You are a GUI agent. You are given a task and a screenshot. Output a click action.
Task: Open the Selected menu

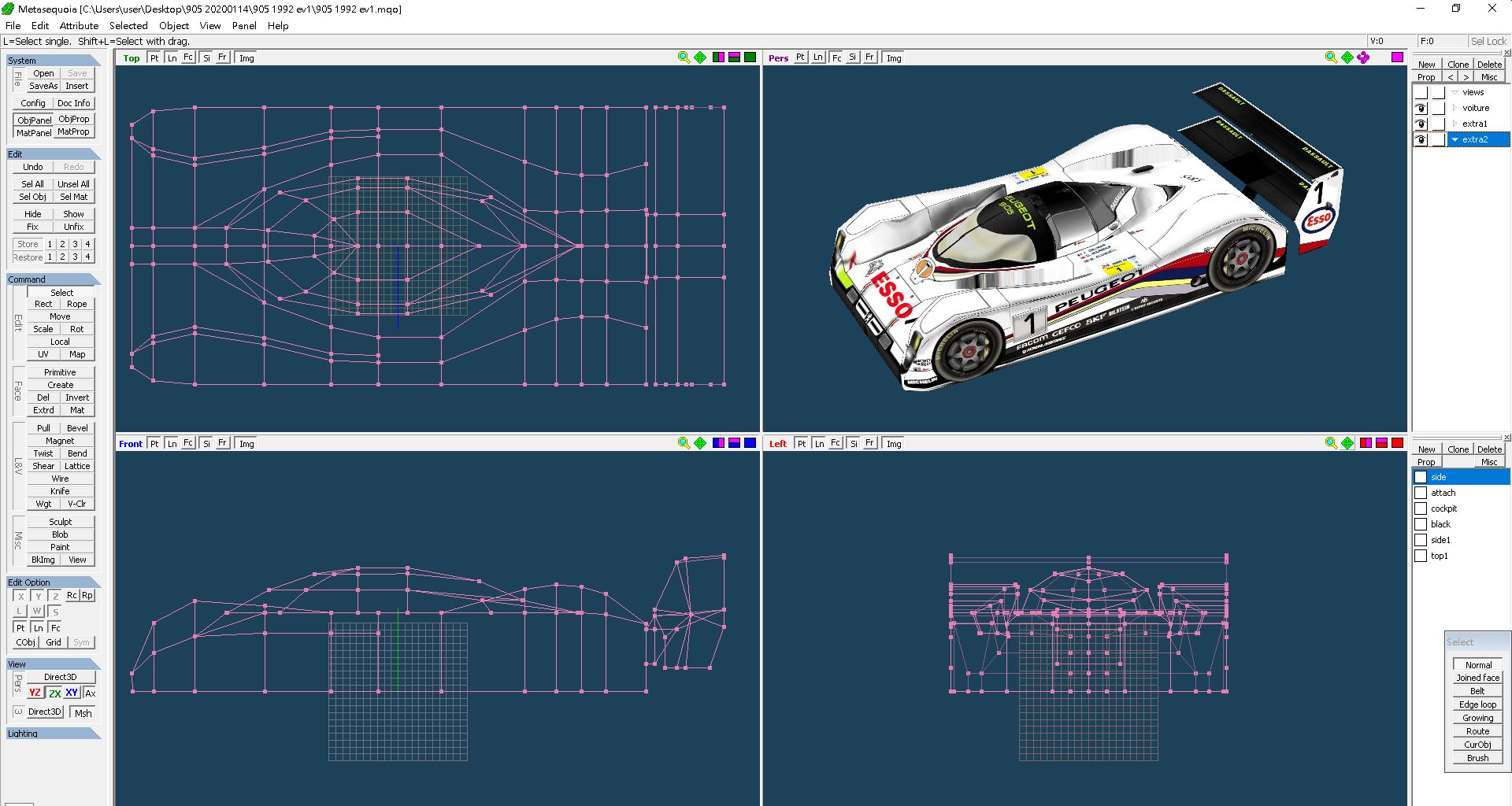click(x=128, y=25)
